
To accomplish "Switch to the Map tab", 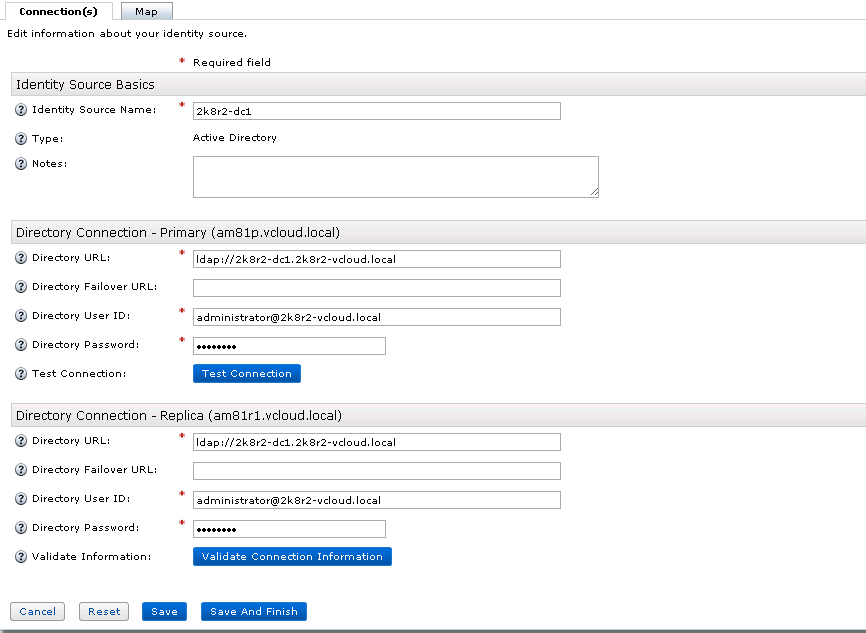I will point(146,11).
